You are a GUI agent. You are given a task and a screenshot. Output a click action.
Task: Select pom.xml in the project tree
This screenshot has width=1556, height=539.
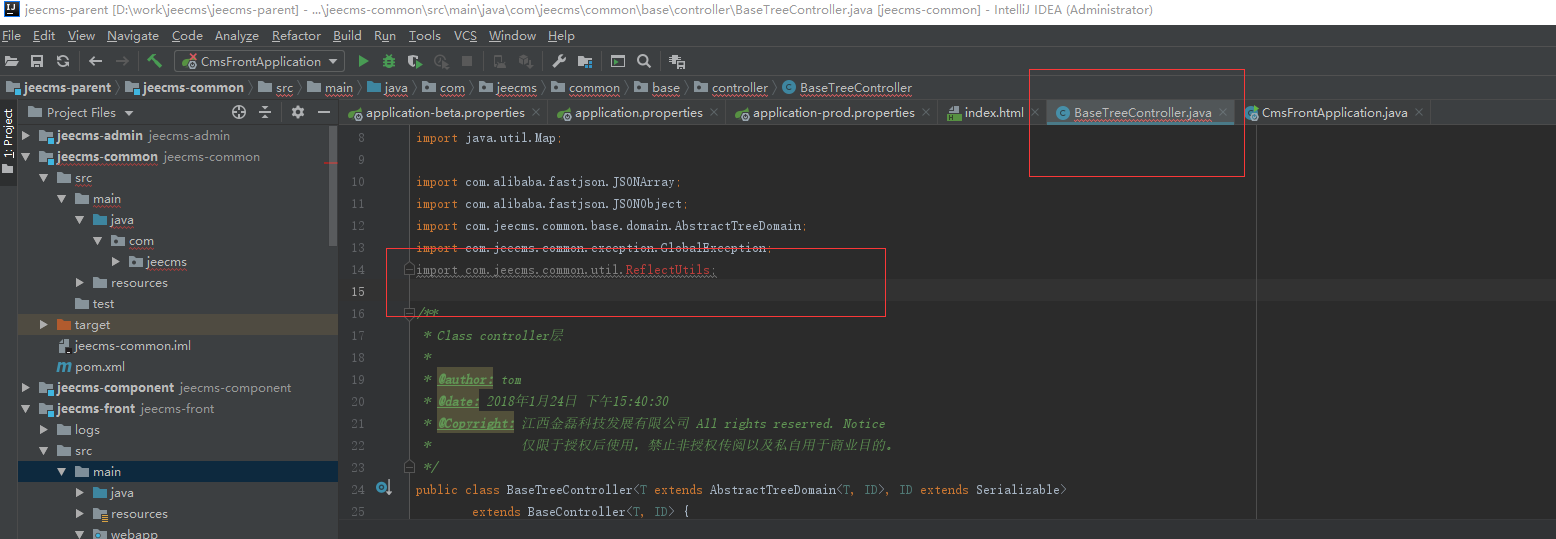point(99,367)
